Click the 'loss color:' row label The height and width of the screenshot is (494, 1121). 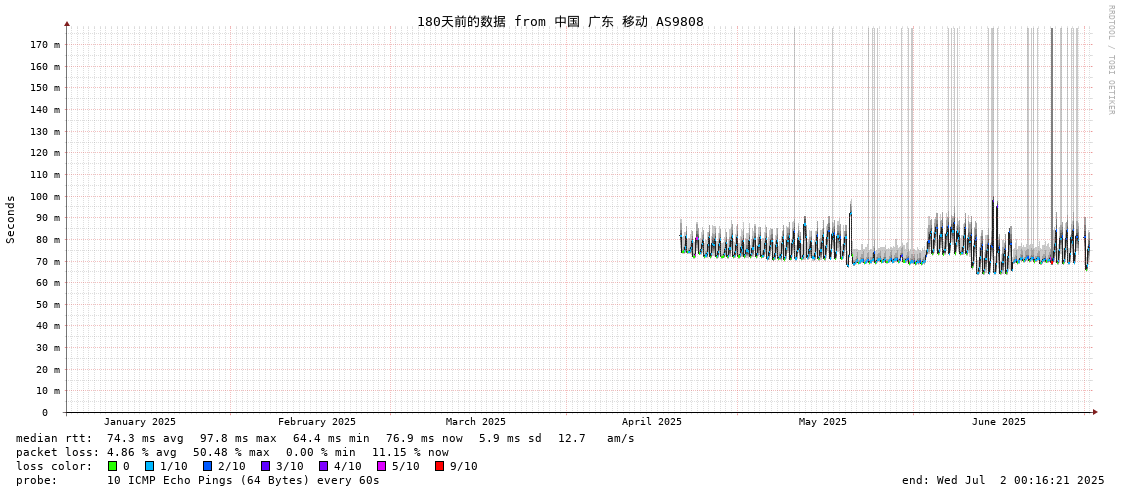tap(54, 466)
